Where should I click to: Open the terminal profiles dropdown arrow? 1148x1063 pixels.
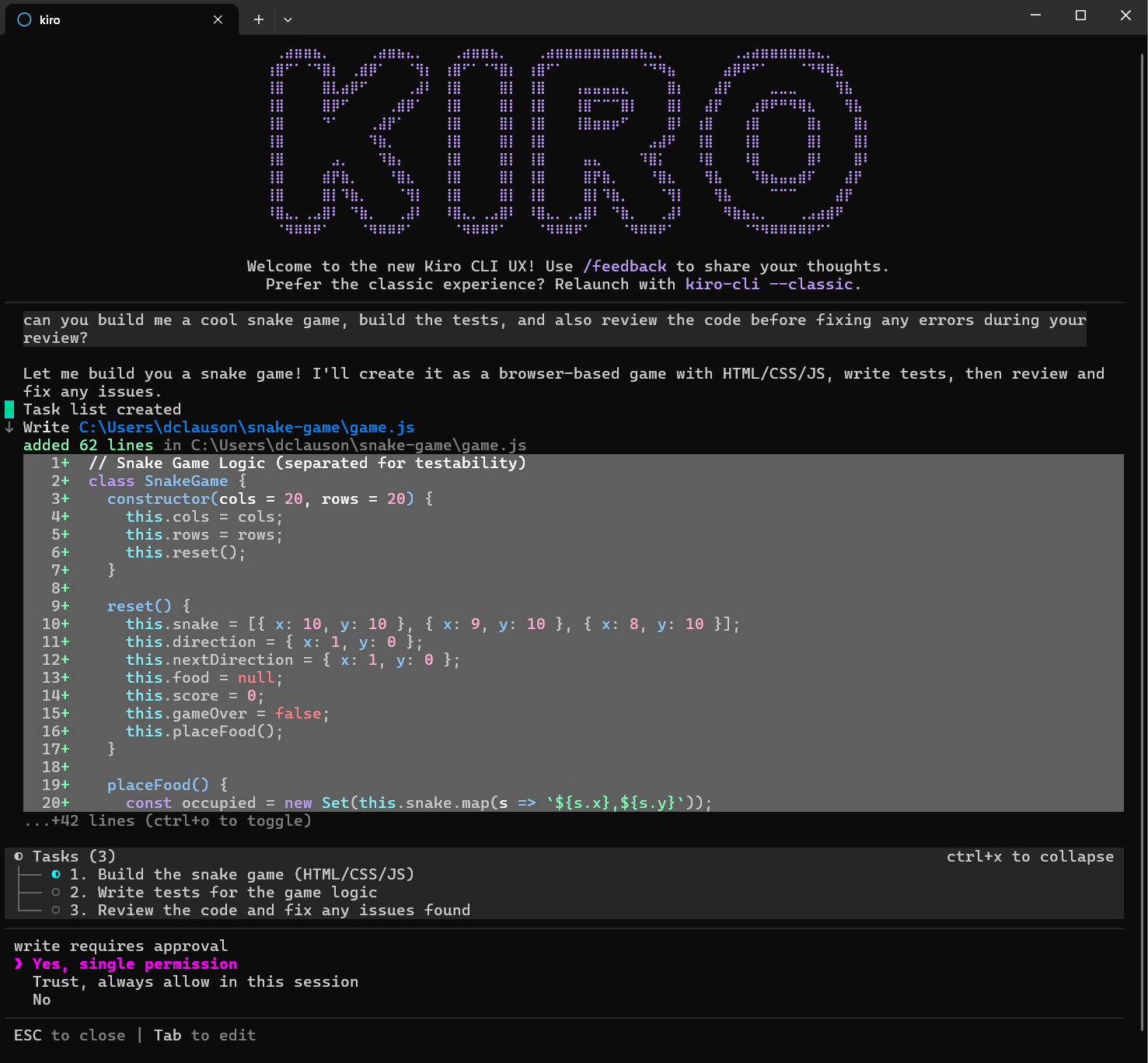point(288,19)
